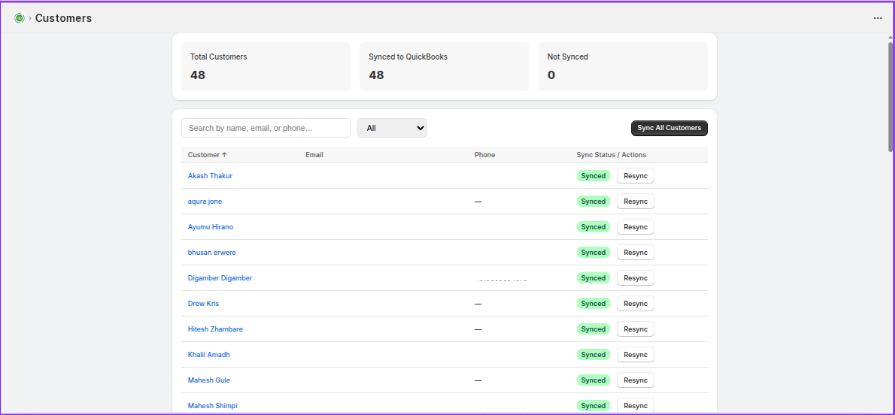Click the Sync All Customers button

(x=669, y=128)
